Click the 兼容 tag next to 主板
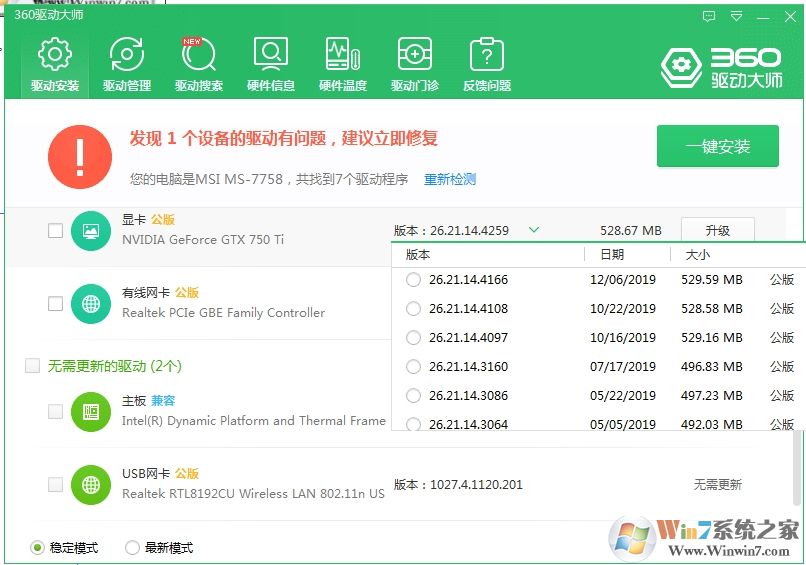 (163, 400)
